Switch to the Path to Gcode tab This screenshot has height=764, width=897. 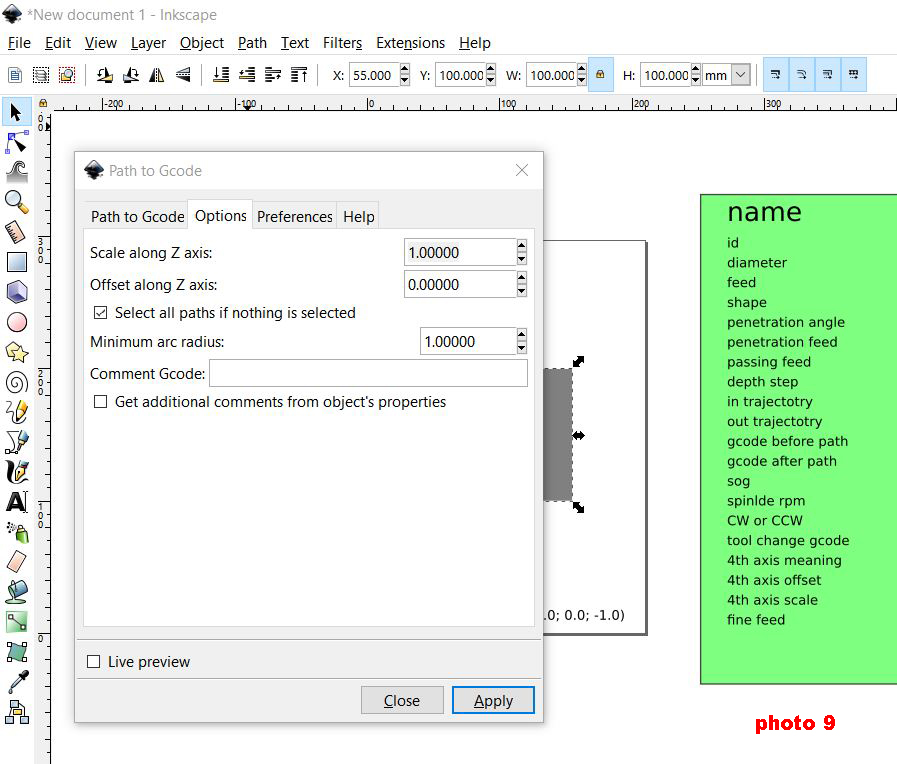tap(137, 217)
